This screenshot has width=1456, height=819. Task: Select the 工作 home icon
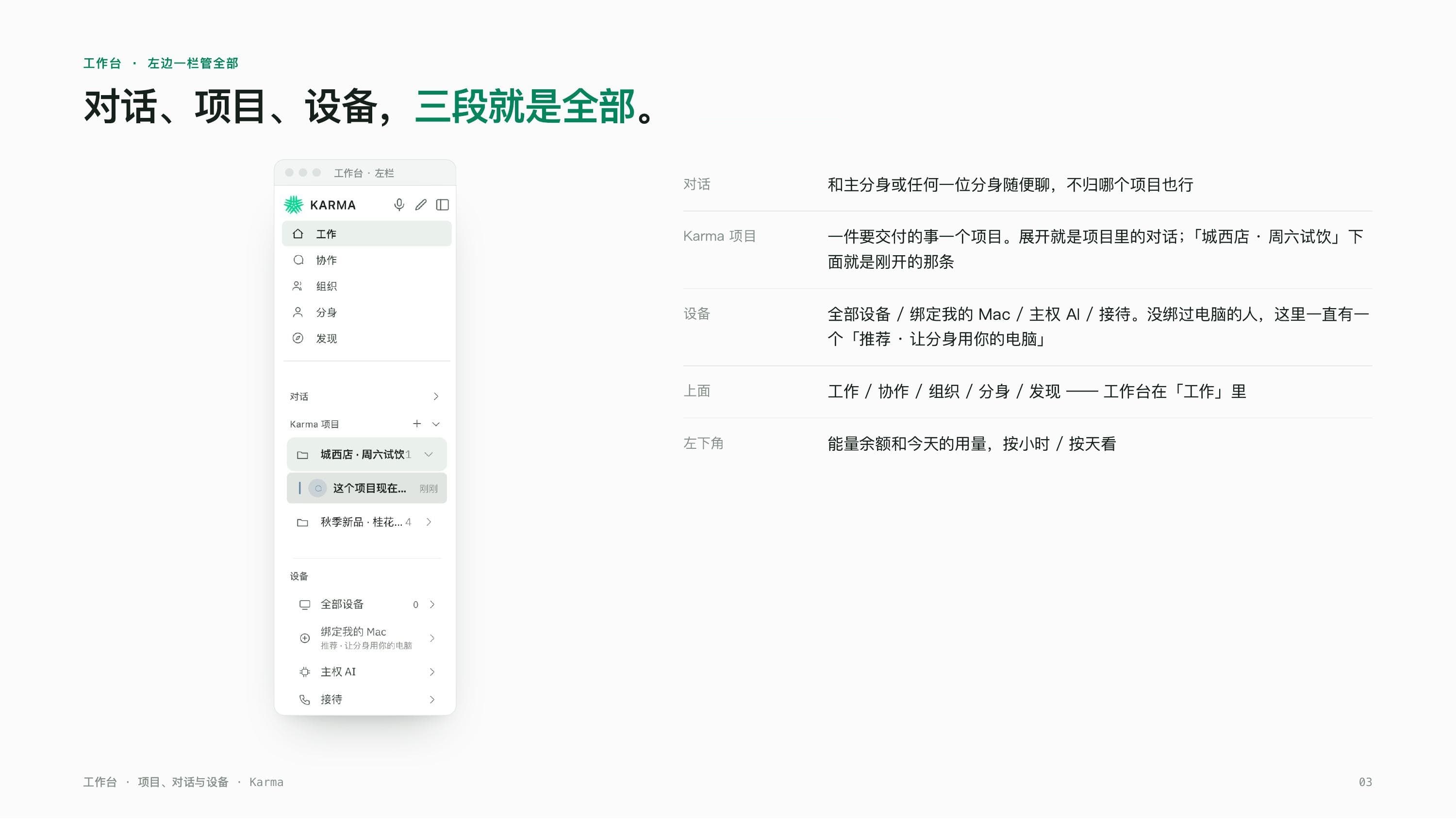298,233
